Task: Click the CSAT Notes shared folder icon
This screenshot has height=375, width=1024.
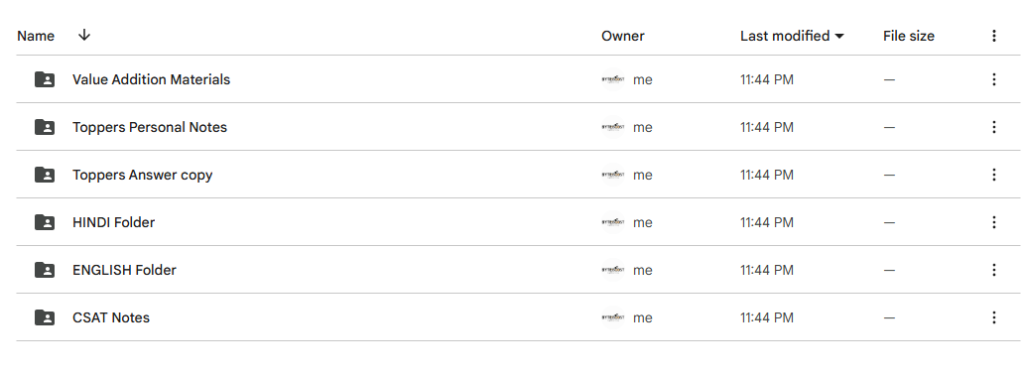Action: pyautogui.click(x=44, y=318)
